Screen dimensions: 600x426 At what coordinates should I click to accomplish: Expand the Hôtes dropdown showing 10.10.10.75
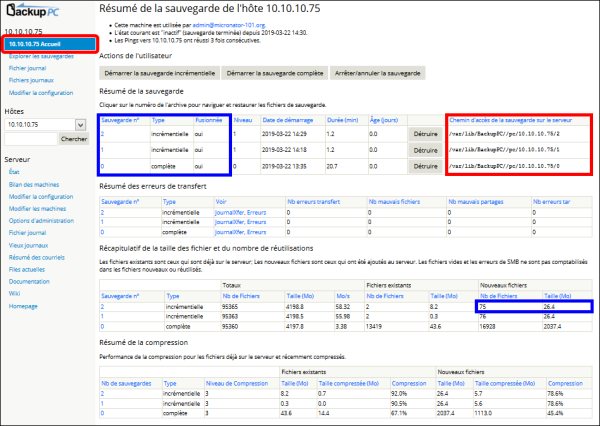[x=45, y=124]
